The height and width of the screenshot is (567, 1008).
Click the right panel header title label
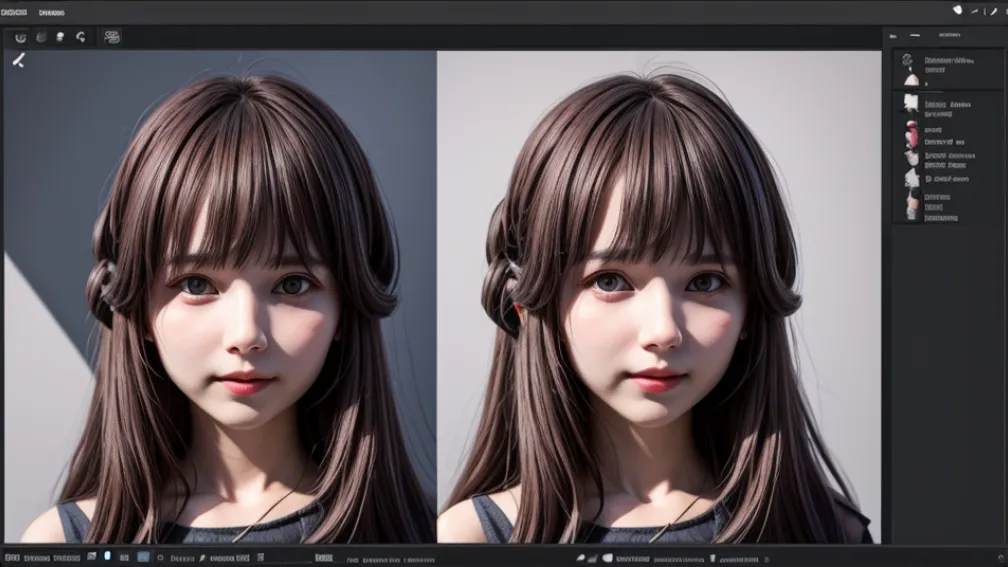pos(950,35)
